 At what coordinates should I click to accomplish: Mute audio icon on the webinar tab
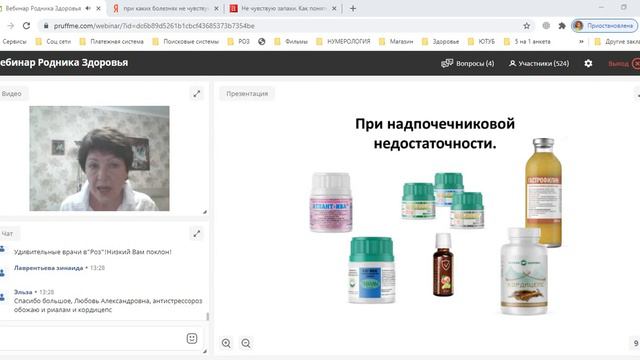click(x=88, y=9)
